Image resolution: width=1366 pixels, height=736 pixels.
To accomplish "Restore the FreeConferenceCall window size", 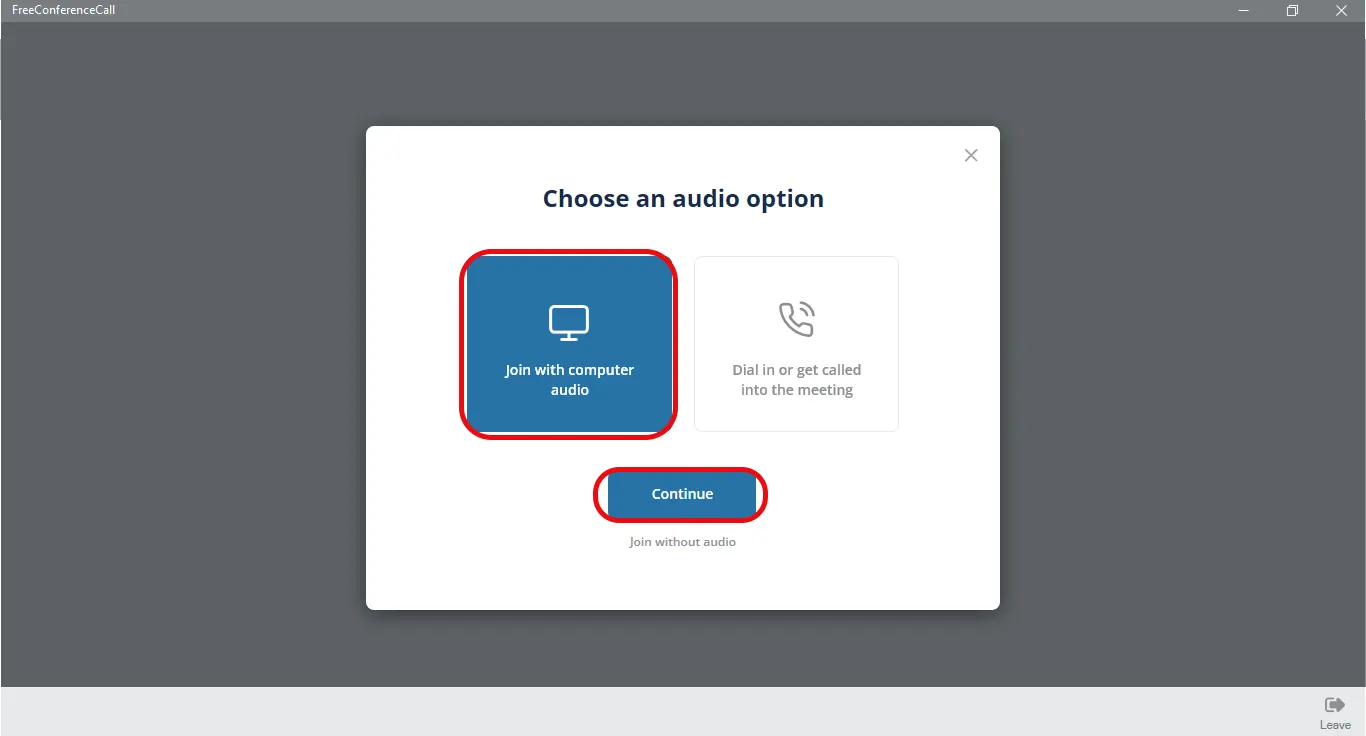I will pos(1291,10).
